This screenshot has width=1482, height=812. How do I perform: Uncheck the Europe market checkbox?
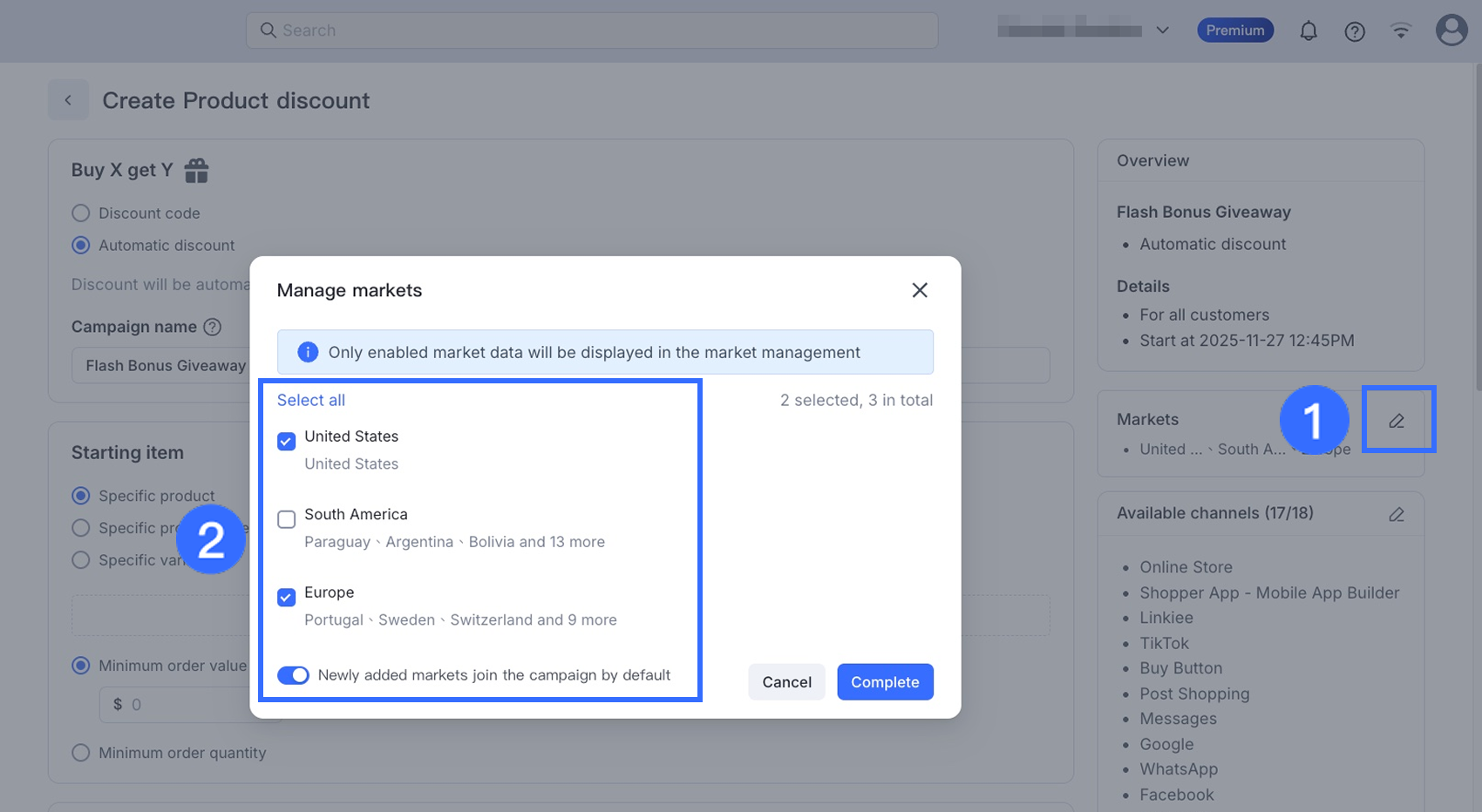[286, 597]
